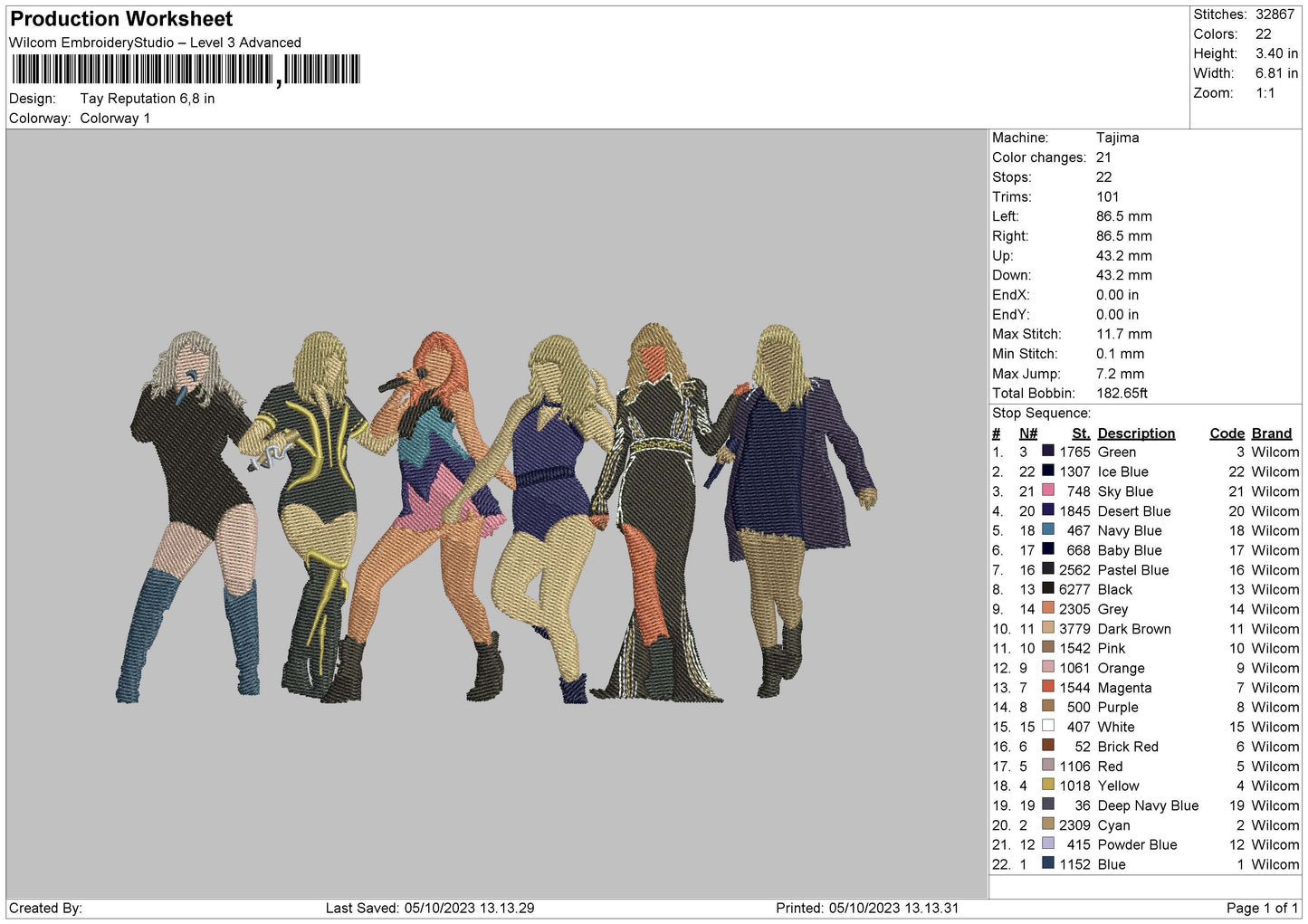This screenshot has height=924, width=1308.
Task: Choose the Powder Blue color swatch
Action: 1047,843
